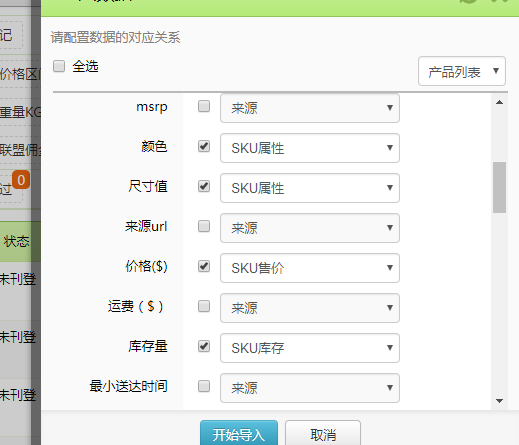Click the scrollbar down arrow
The image size is (519, 445).
pos(499,401)
